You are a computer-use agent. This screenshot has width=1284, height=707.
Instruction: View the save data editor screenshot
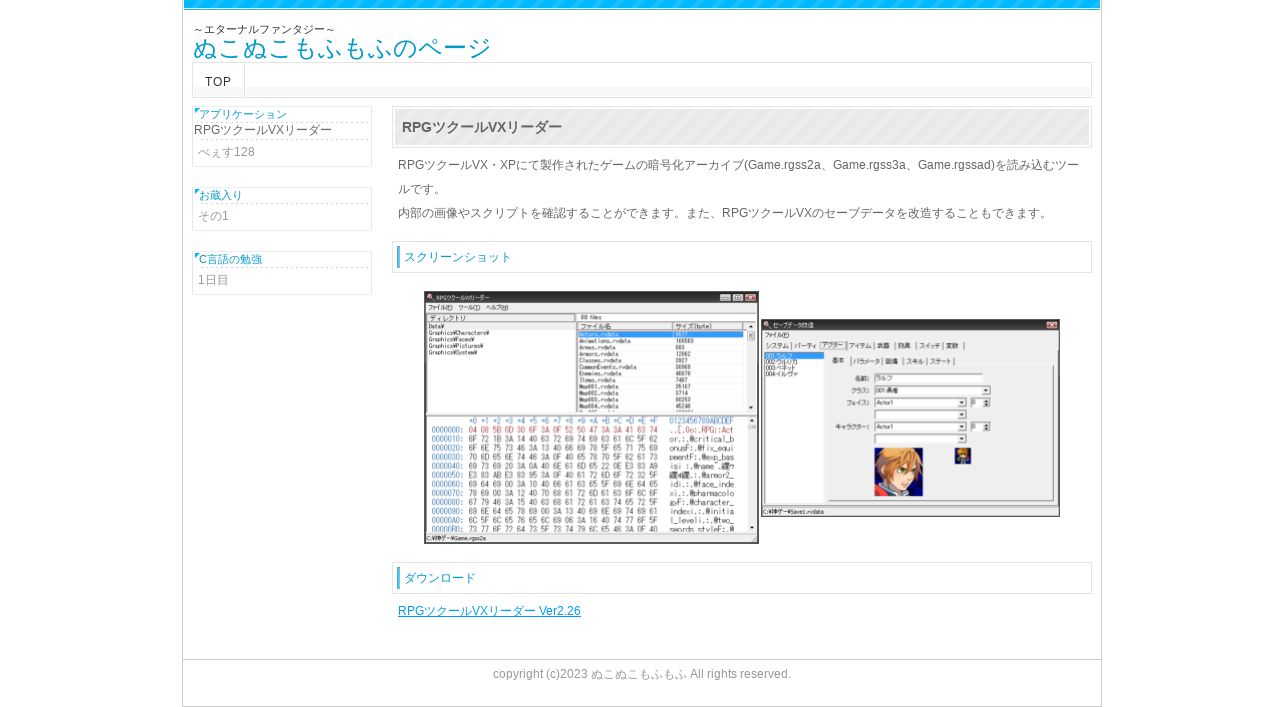pyautogui.click(x=910, y=418)
